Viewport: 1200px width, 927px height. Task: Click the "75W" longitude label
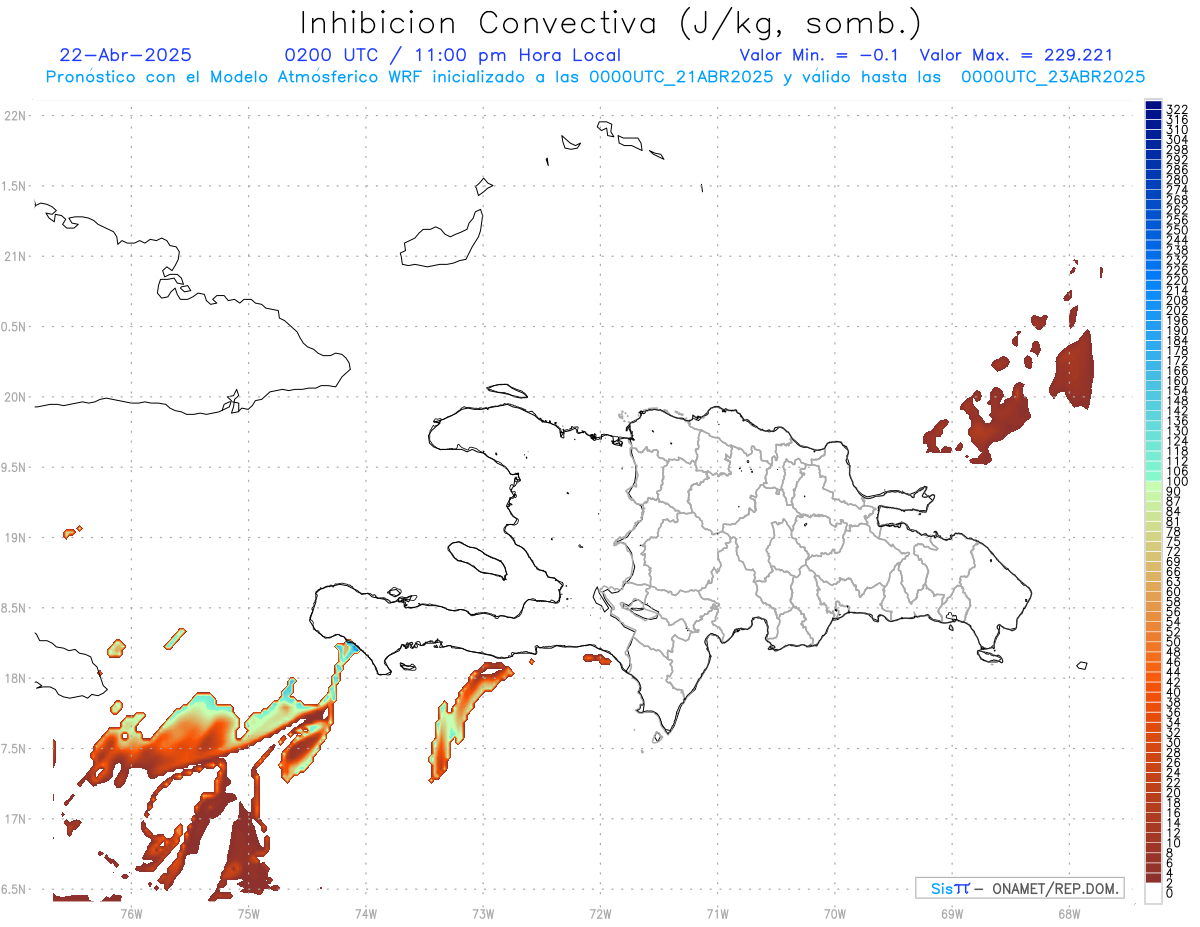click(249, 913)
